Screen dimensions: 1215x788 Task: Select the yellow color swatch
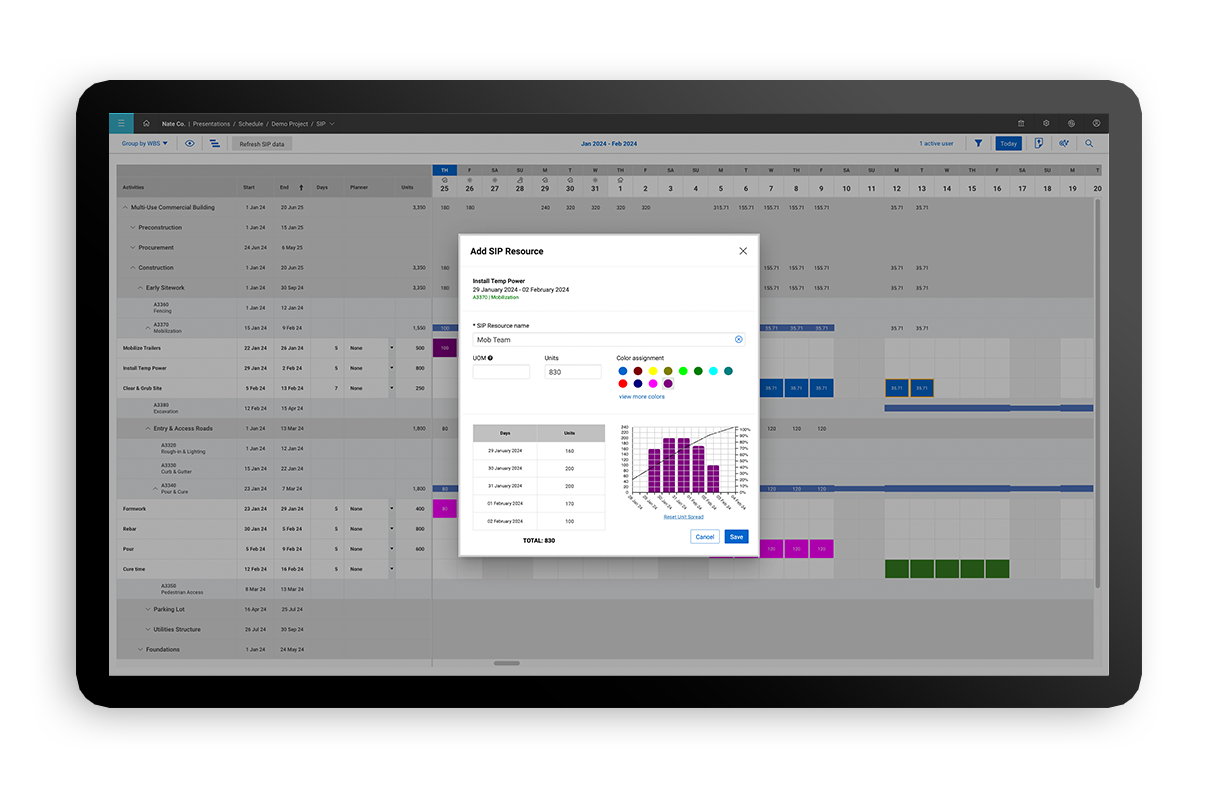653,371
